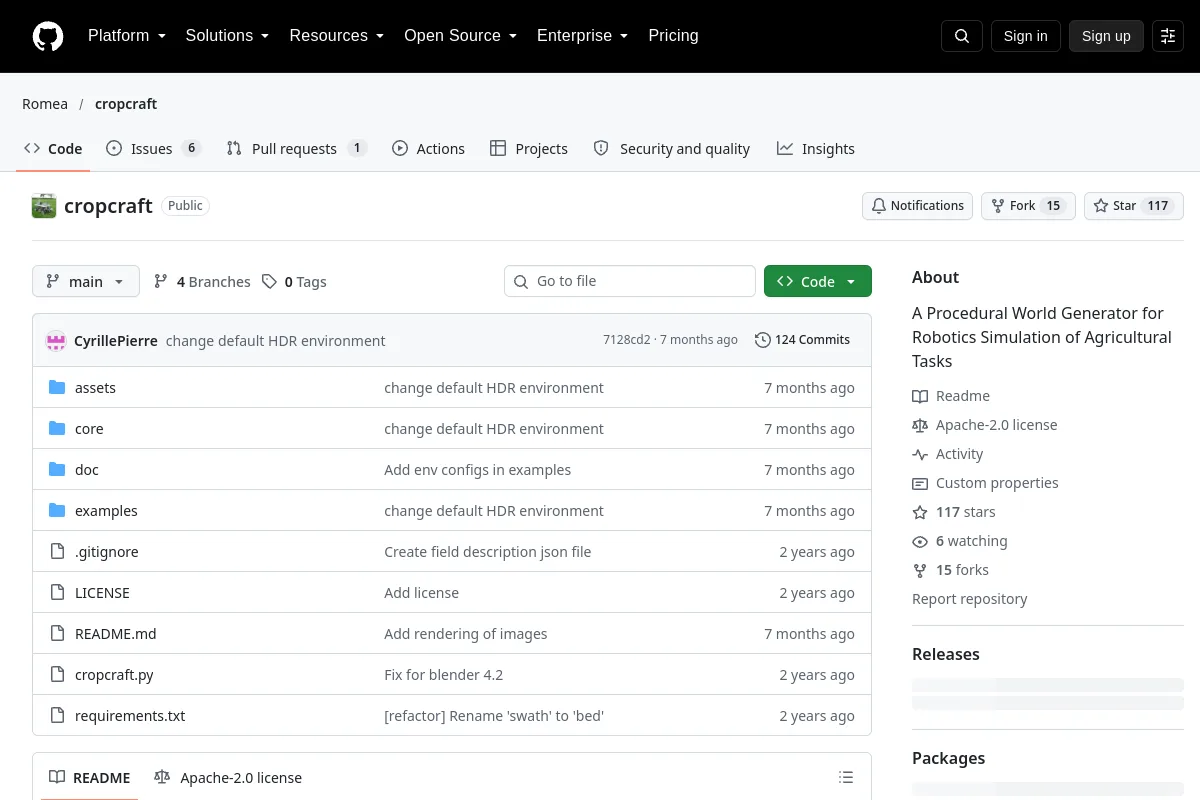The image size is (1200, 800).
Task: Open 'Fix for blender 4.2' commit message
Action: click(444, 675)
